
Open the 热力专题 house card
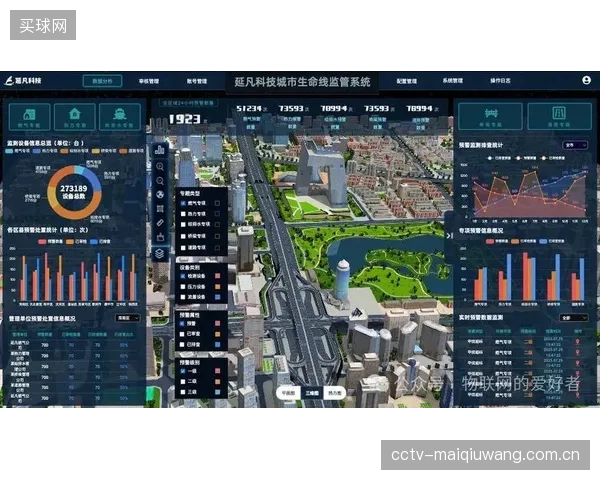(75, 117)
